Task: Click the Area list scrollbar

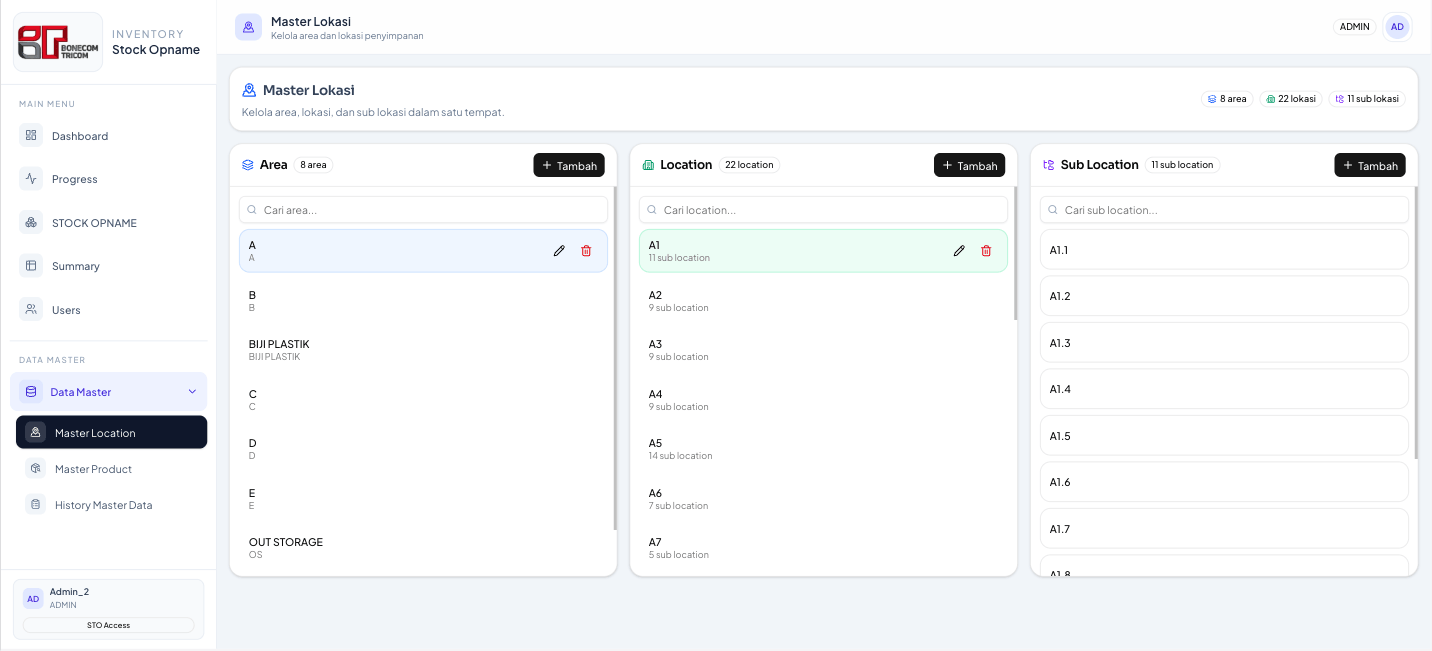Action: [x=615, y=358]
